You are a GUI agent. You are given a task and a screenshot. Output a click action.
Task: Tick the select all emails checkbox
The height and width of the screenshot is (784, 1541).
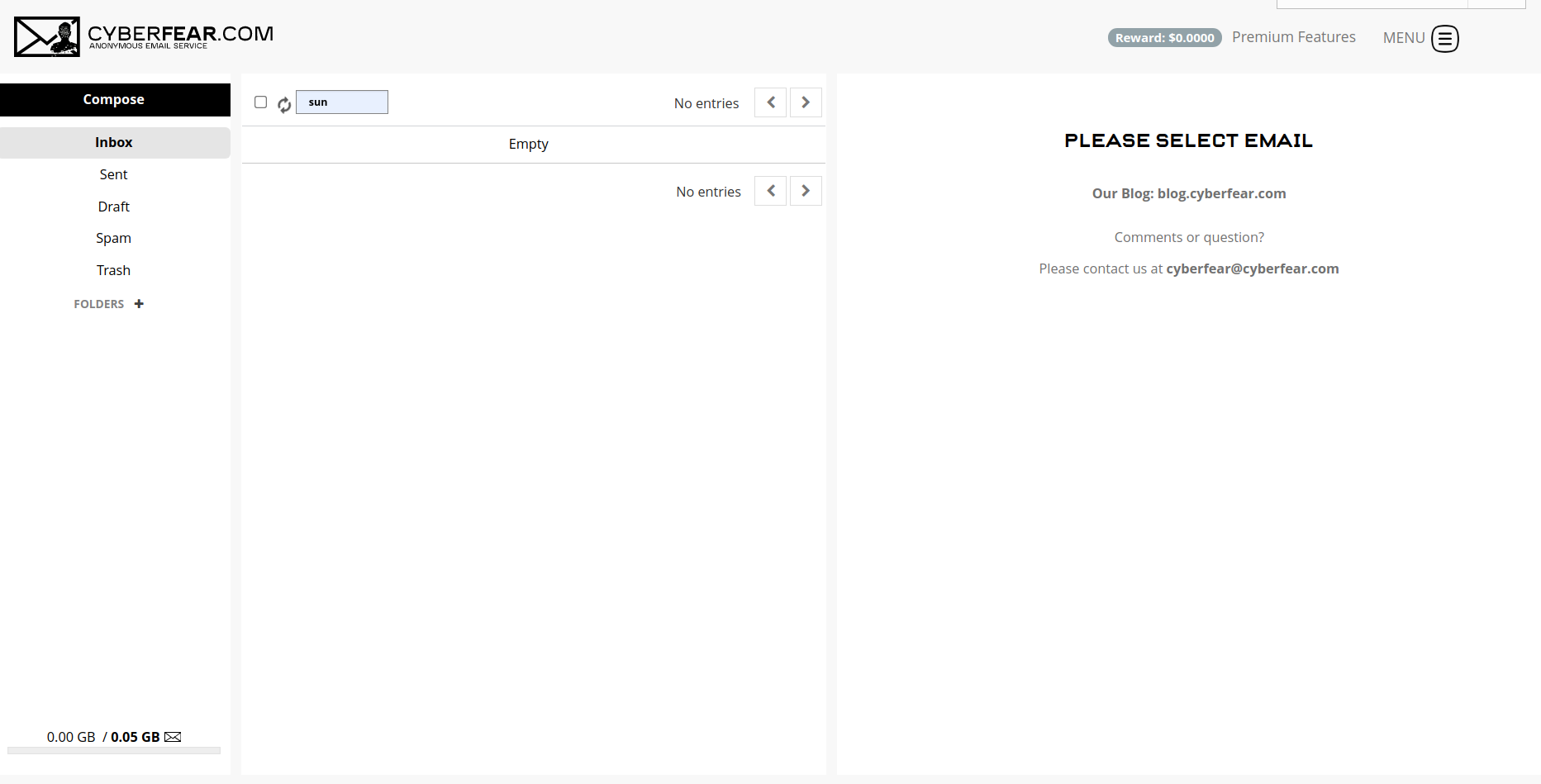(x=261, y=102)
